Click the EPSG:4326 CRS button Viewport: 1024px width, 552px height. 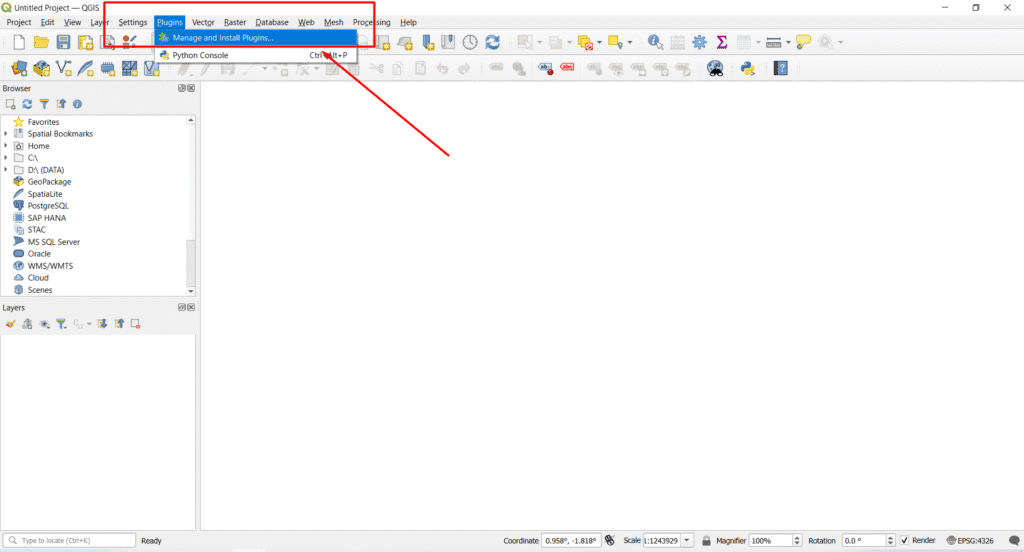tap(970, 540)
